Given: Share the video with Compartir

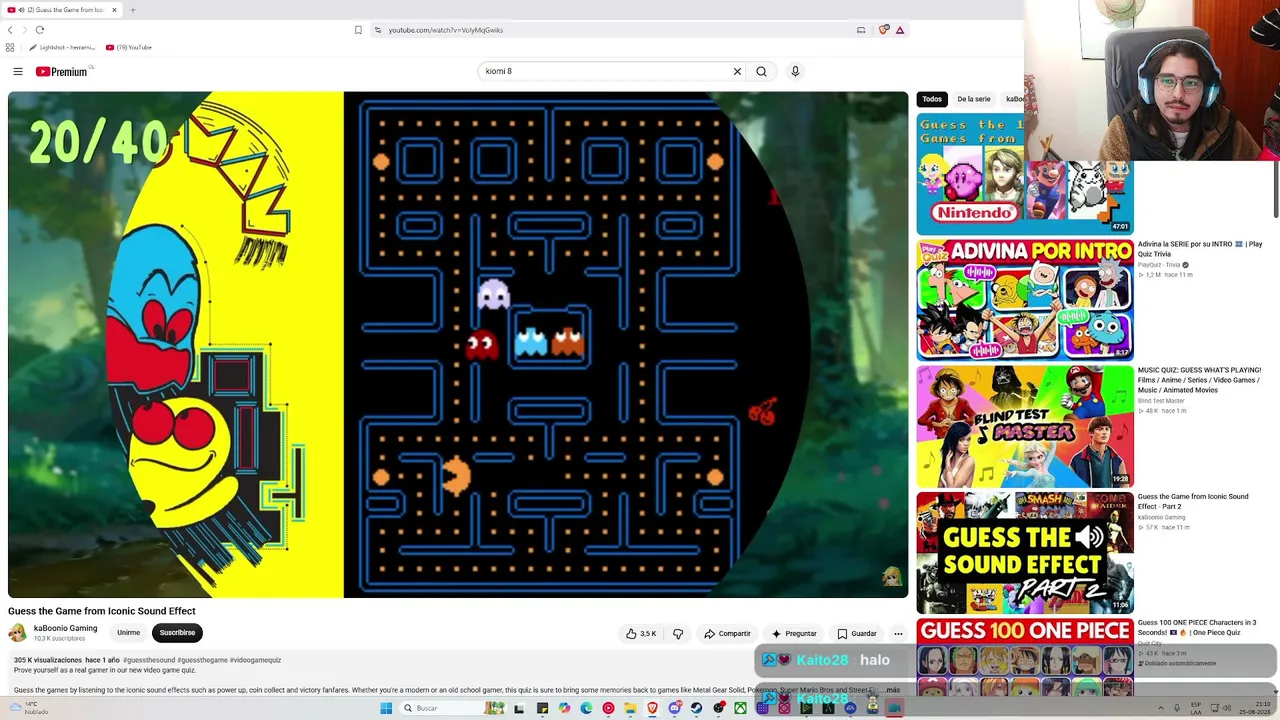Looking at the screenshot, I should tap(727, 633).
